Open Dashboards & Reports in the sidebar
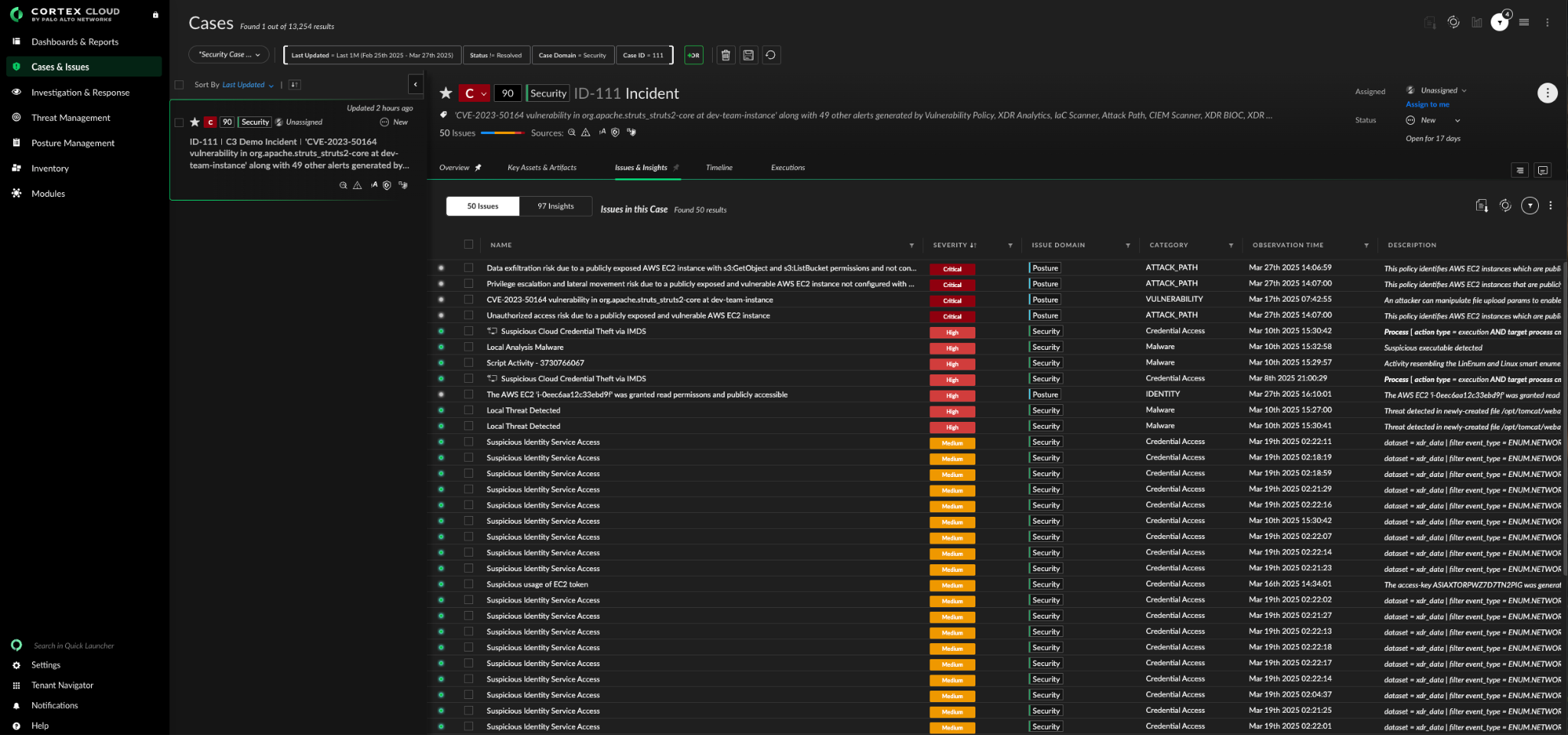 coord(75,42)
